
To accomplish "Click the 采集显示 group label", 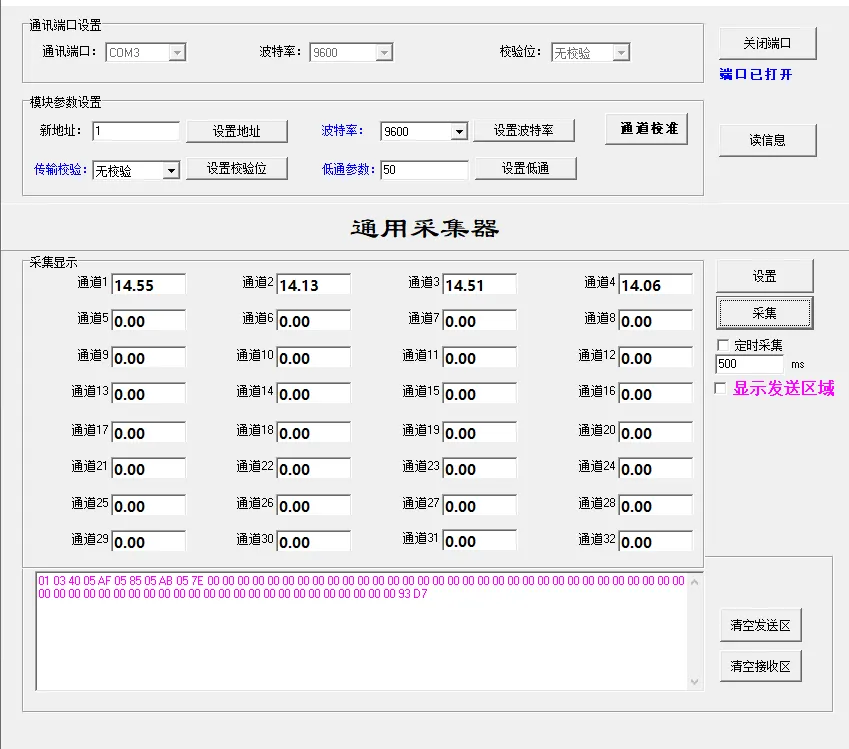I will point(53,263).
